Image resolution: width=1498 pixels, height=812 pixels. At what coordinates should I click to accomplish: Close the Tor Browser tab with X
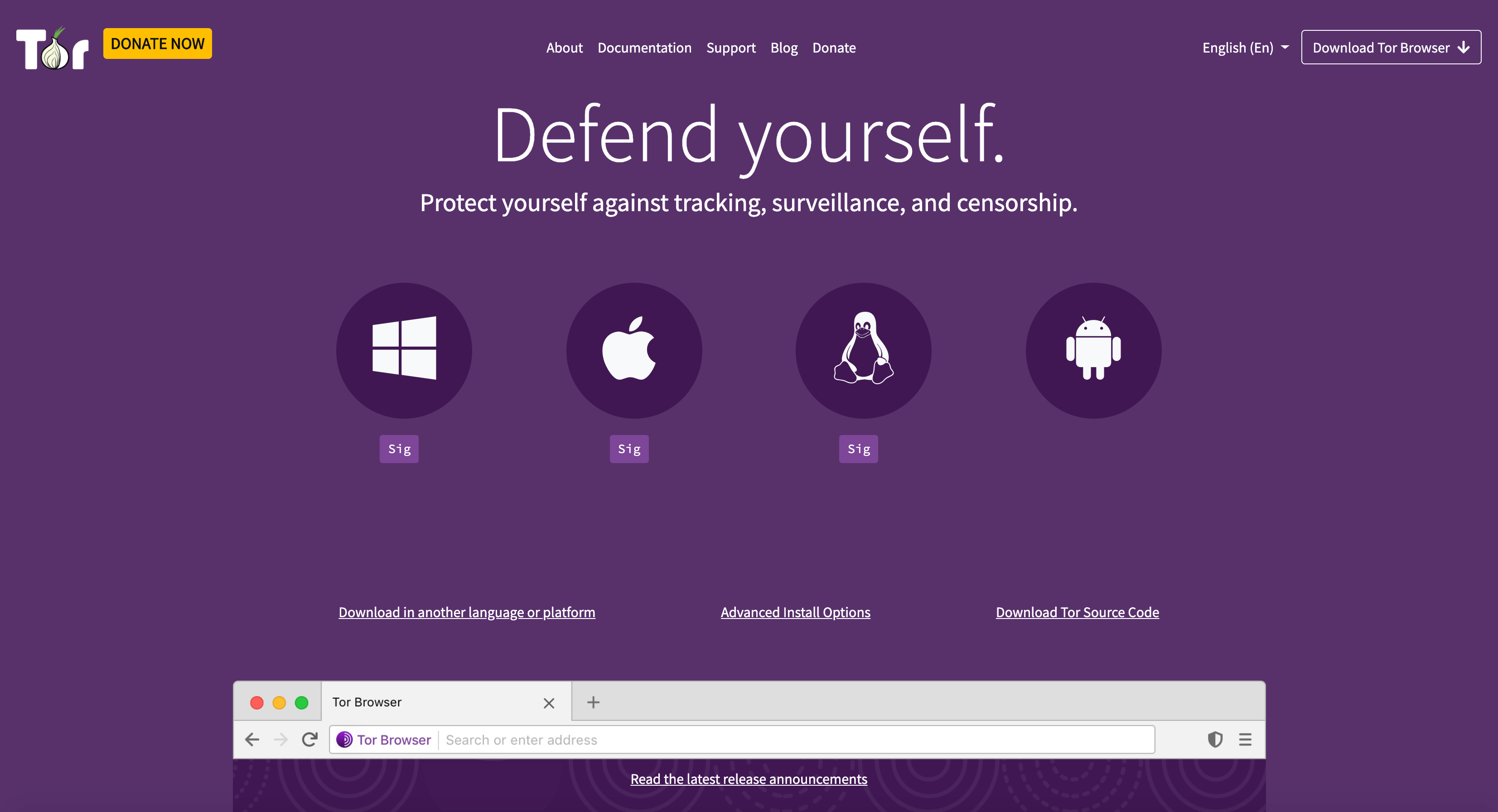coord(548,703)
